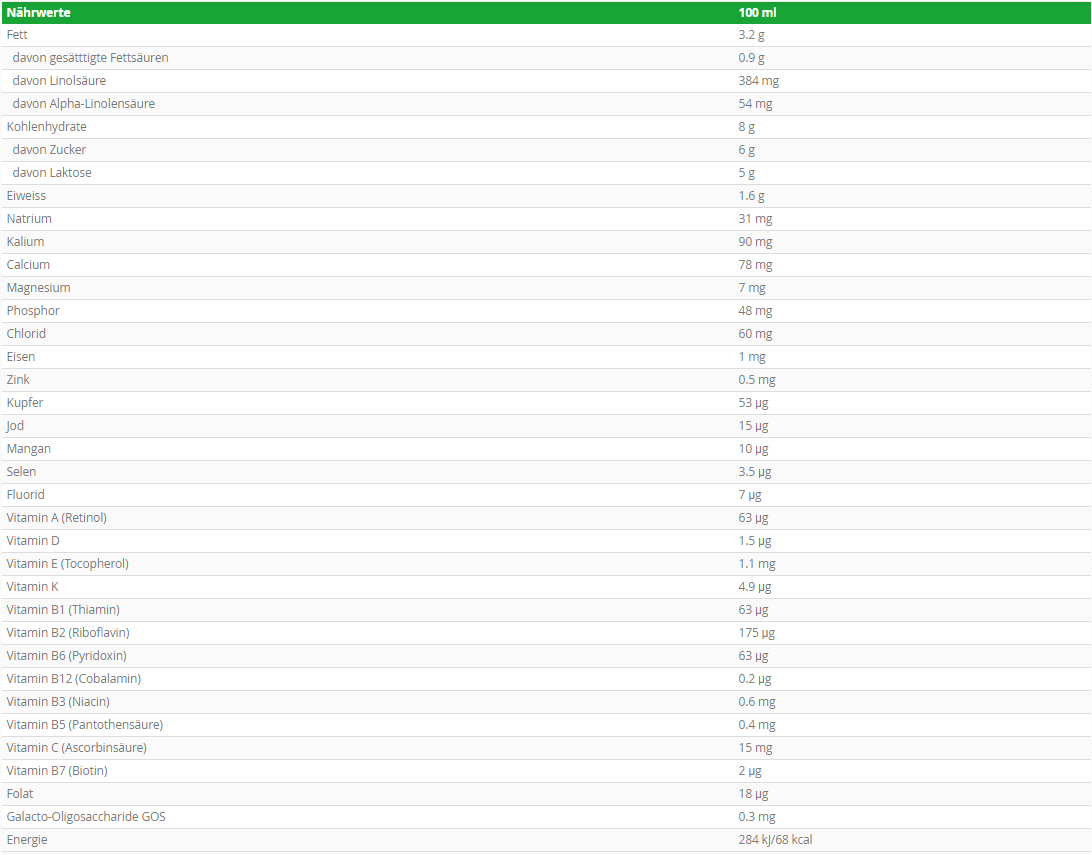Click the Nährwerte table header

click(x=39, y=13)
